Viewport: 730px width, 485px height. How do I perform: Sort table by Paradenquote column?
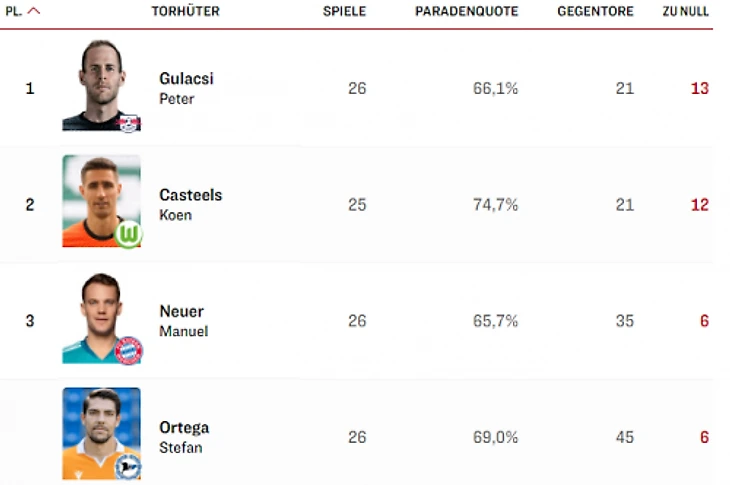[x=466, y=12]
